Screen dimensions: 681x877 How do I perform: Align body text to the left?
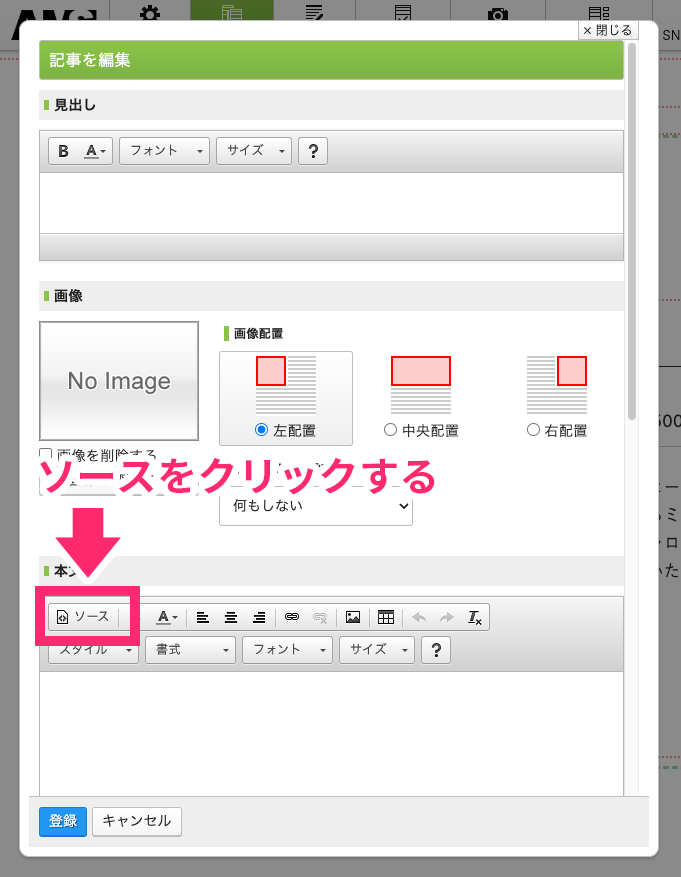[203, 617]
